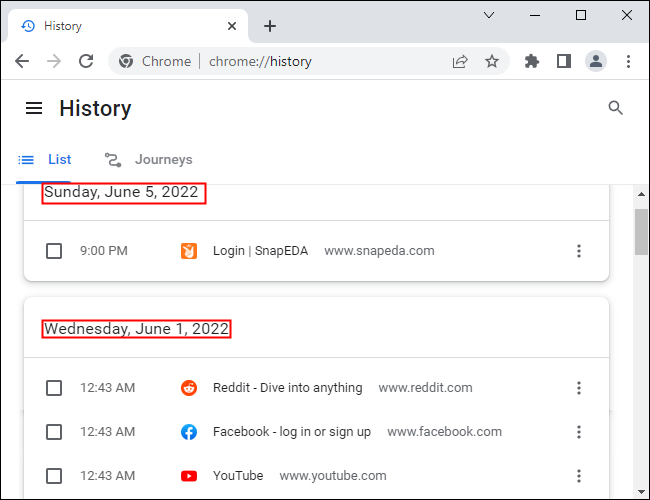This screenshot has width=650, height=500.
Task: Open actions menu for YouTube entry
Action: coord(579,476)
